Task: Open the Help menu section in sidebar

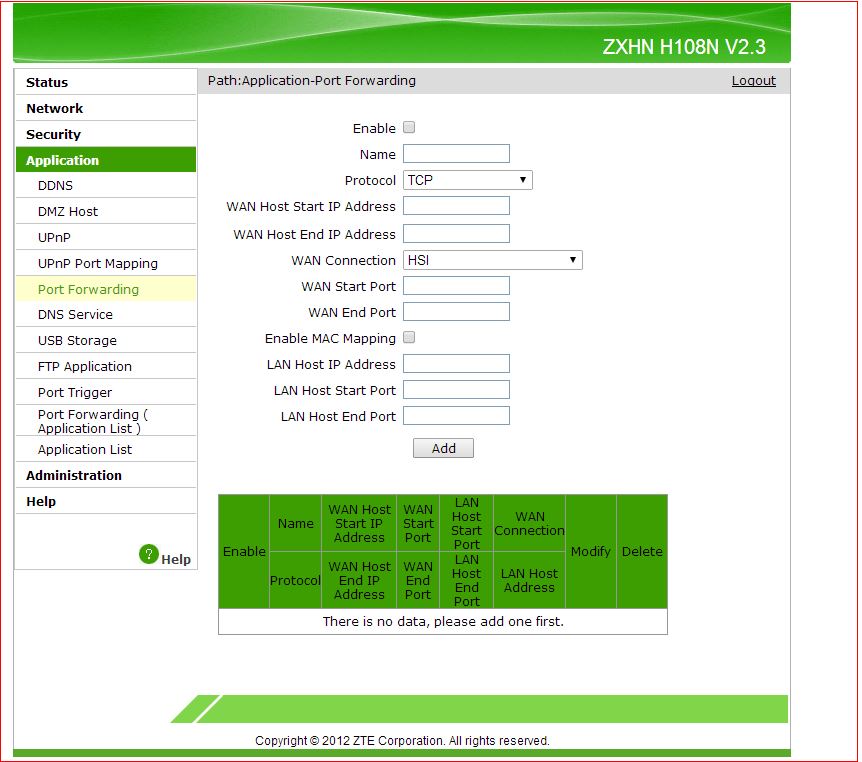Action: [x=106, y=501]
